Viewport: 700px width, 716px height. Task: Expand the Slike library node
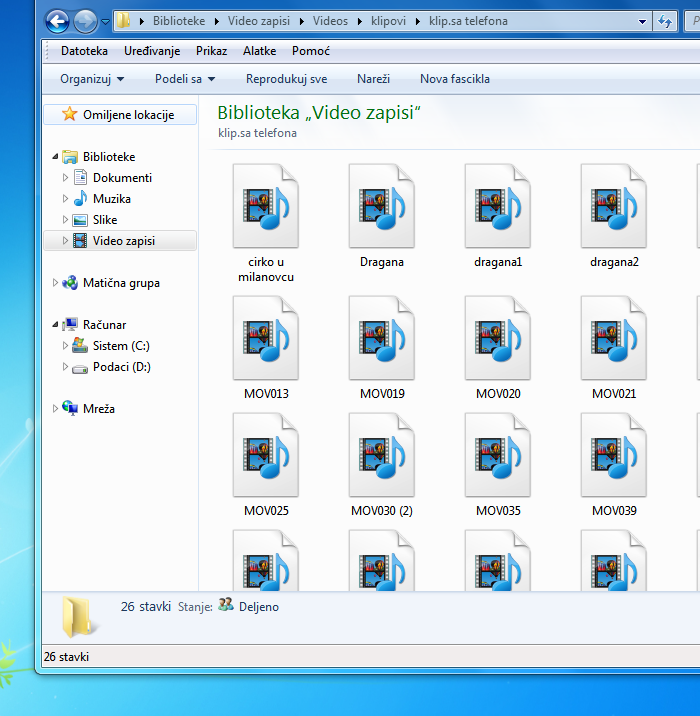[65, 220]
